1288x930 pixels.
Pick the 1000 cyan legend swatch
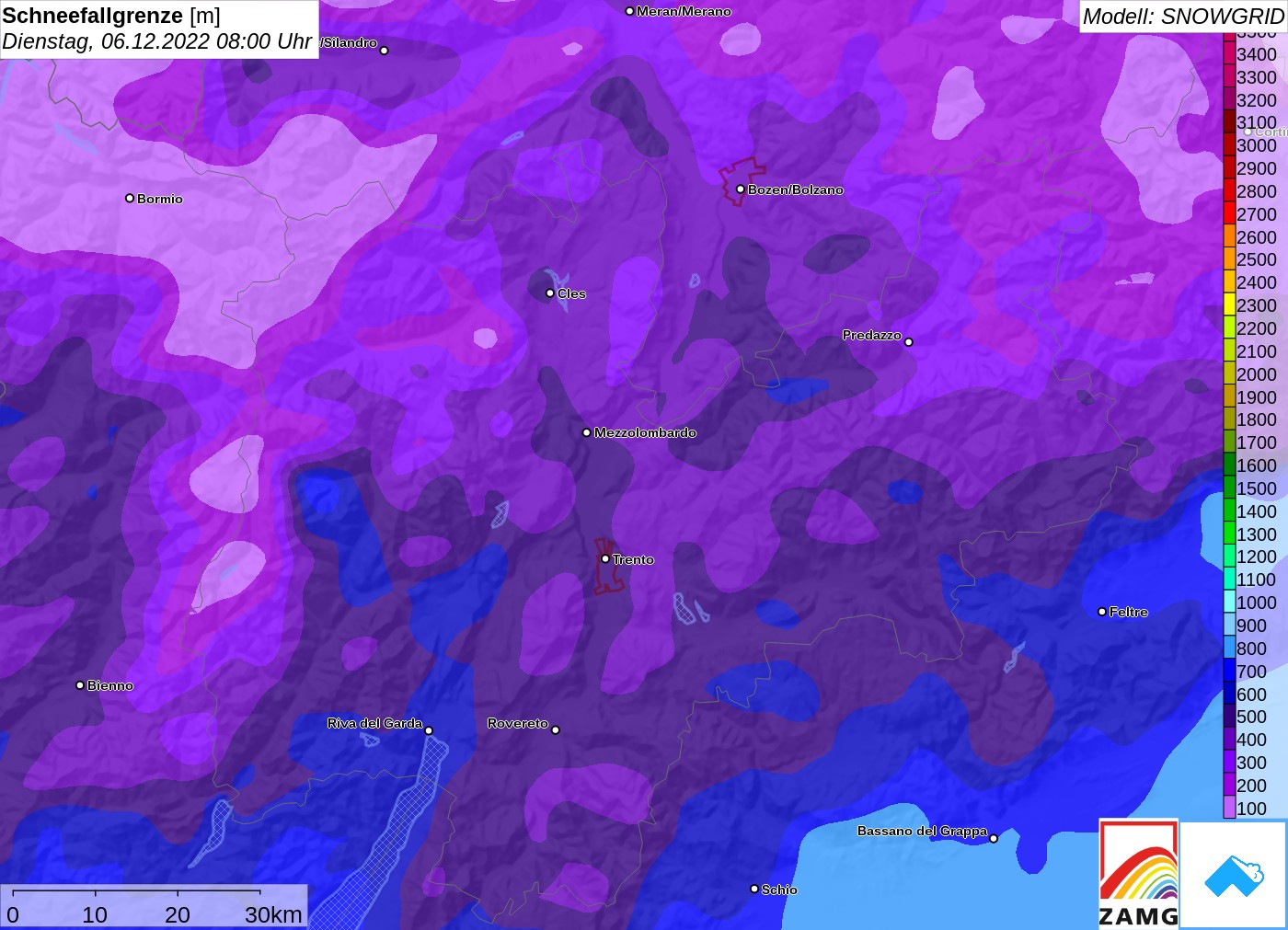(1229, 603)
